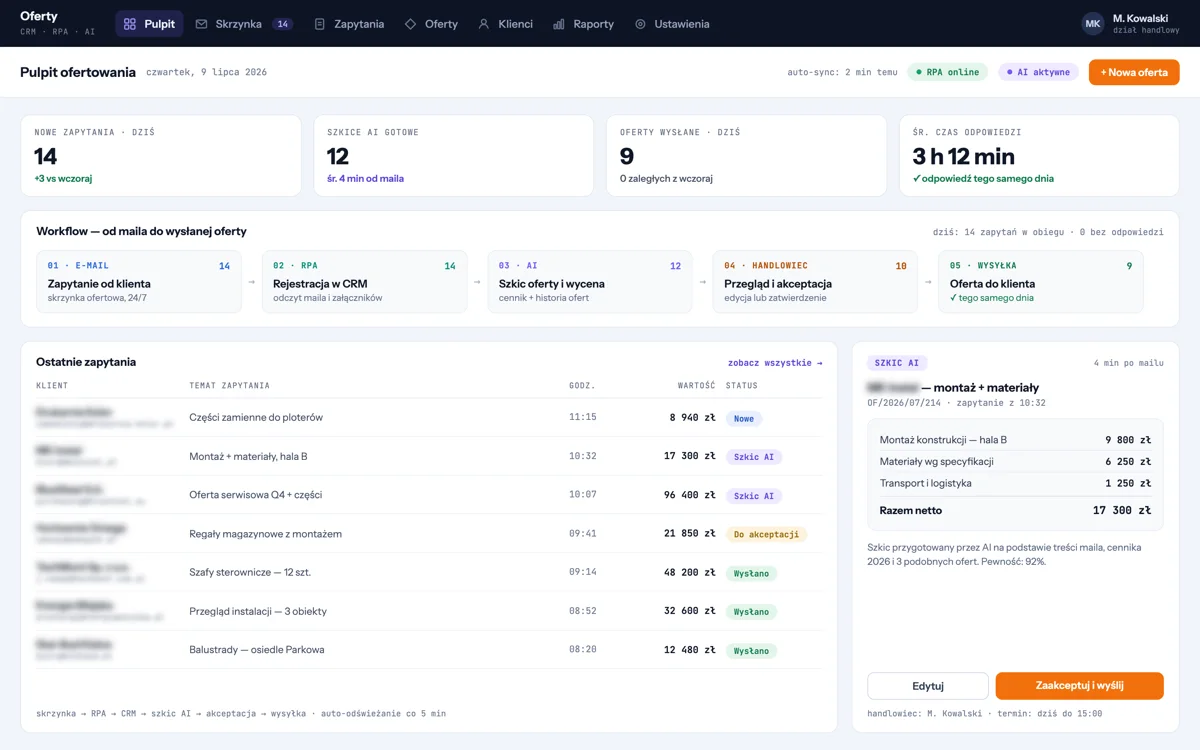Open M. Kowalski profile menu
This screenshot has height=750, width=1200.
(x=1131, y=24)
